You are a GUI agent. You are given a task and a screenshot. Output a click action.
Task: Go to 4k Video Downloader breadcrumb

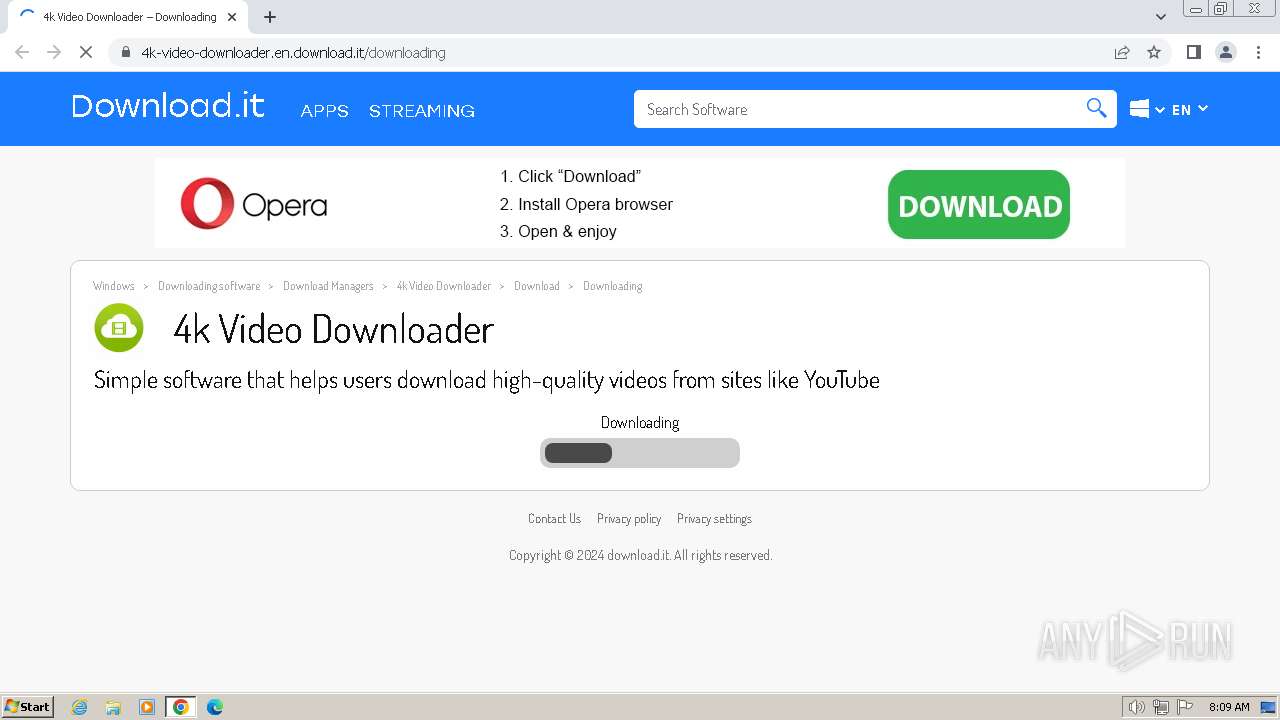(444, 286)
